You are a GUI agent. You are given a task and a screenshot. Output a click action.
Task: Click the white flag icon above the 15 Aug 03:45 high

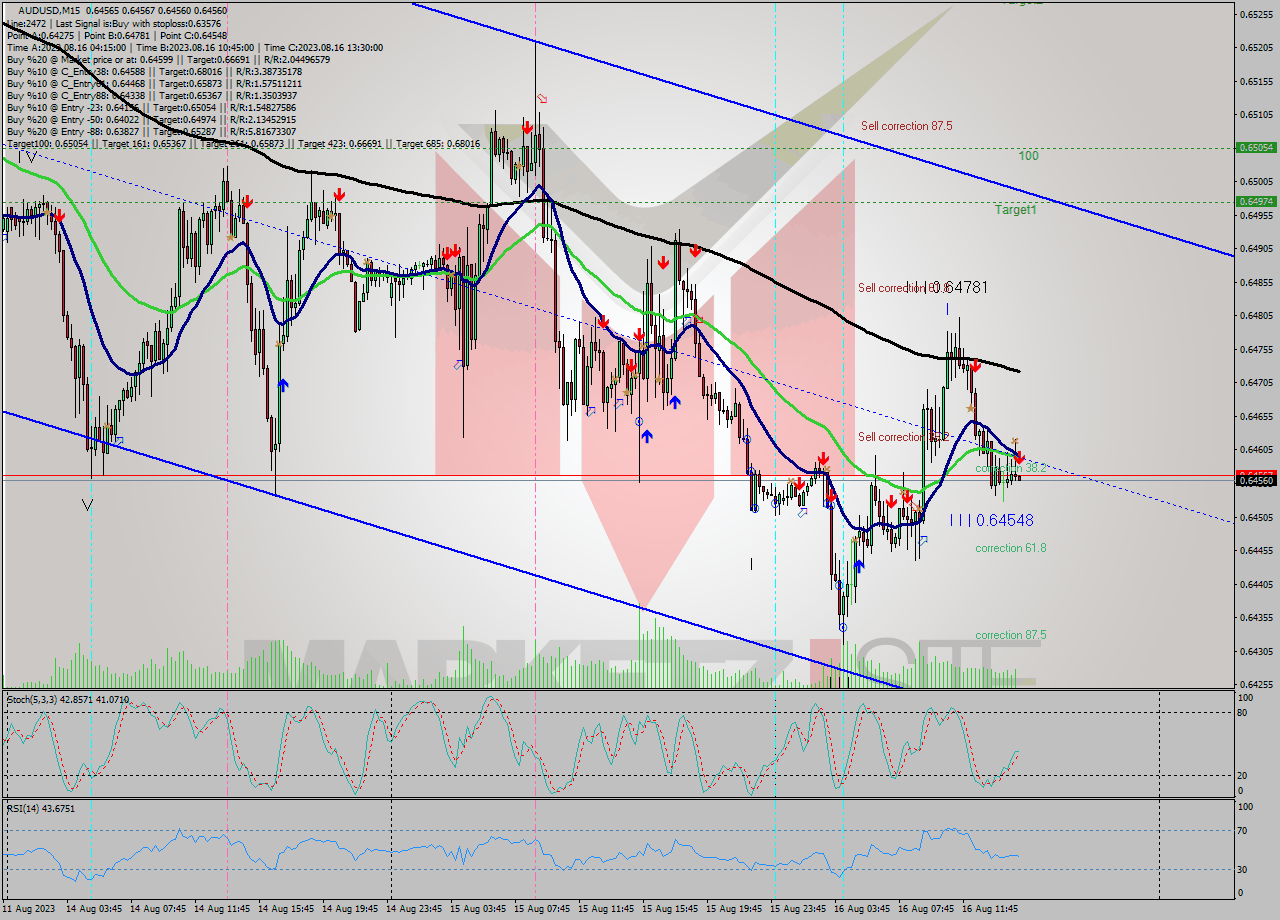point(542,98)
